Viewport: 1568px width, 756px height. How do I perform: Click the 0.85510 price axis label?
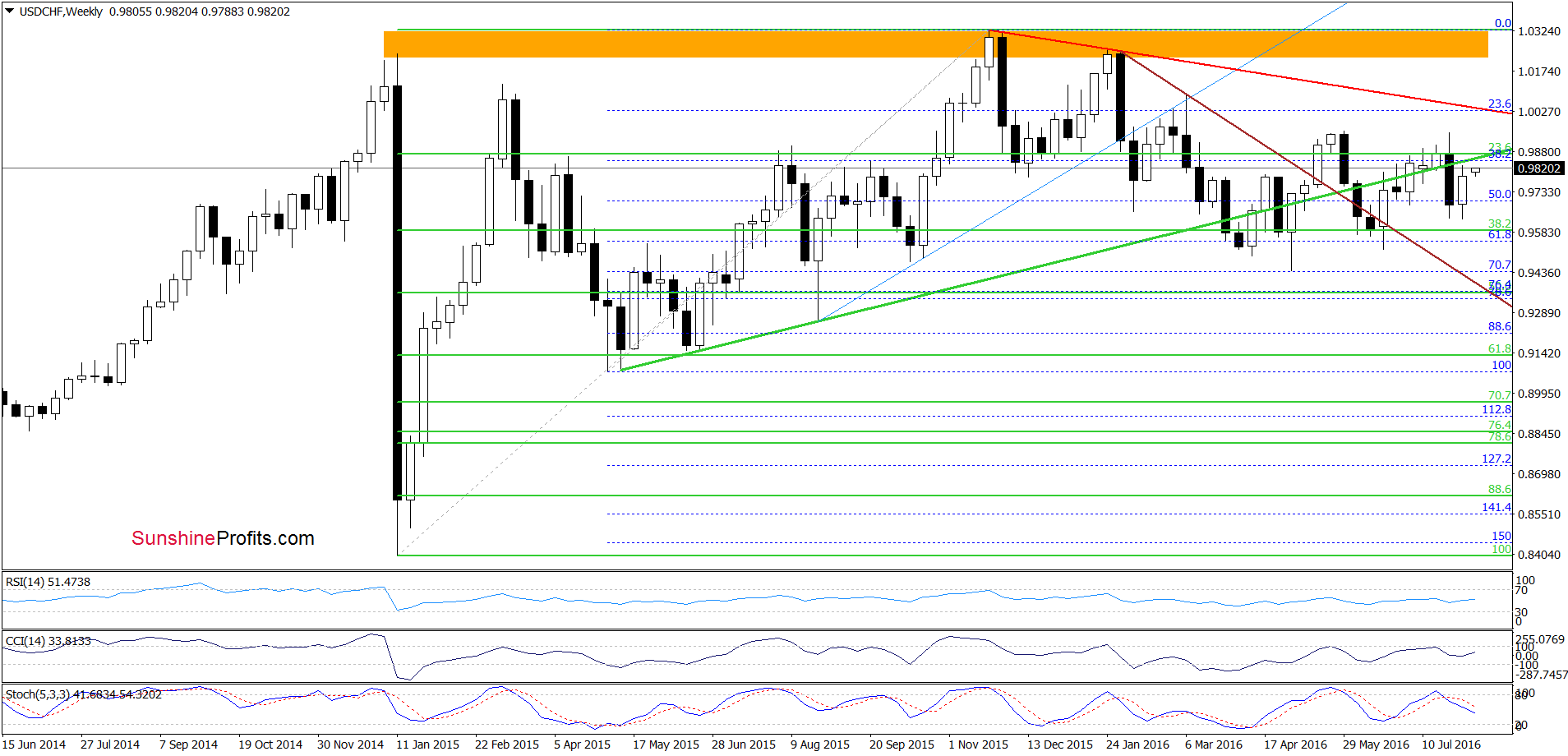[1538, 514]
